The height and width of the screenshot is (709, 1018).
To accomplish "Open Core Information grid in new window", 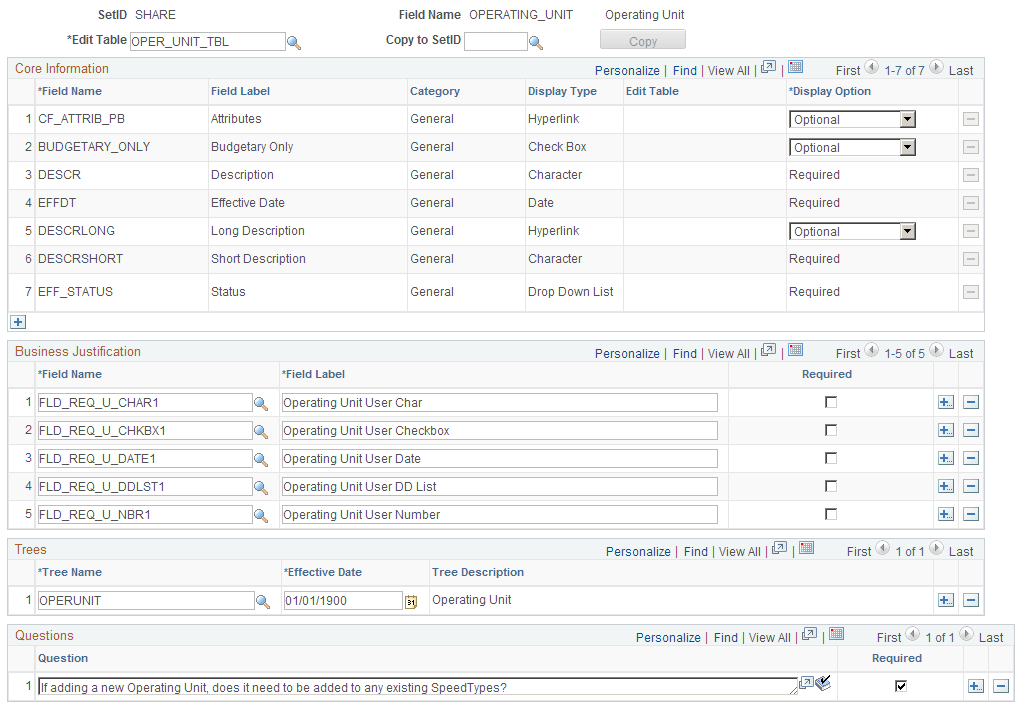I will coord(768,68).
